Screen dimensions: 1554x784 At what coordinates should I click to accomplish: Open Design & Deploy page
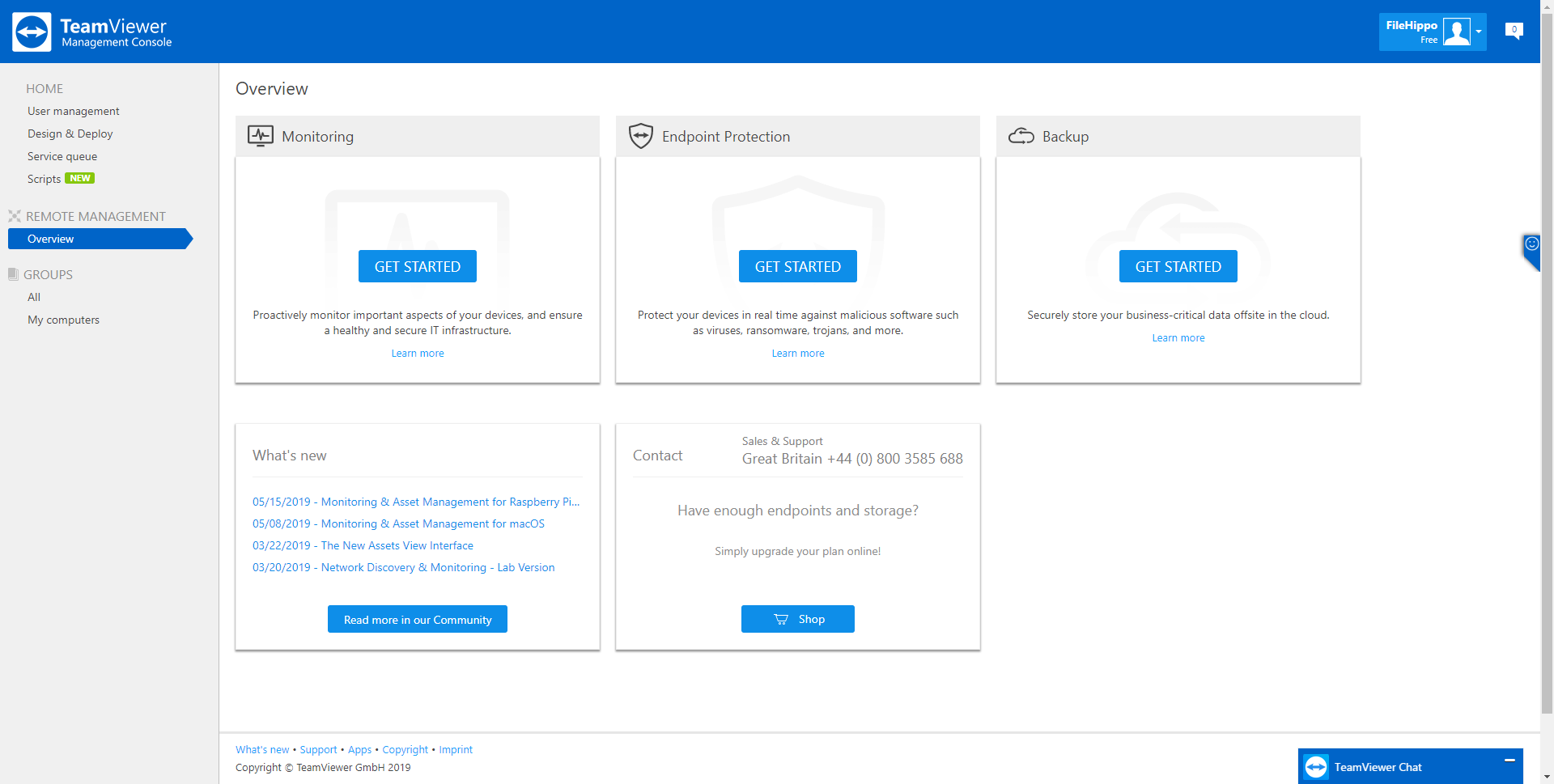pos(70,133)
